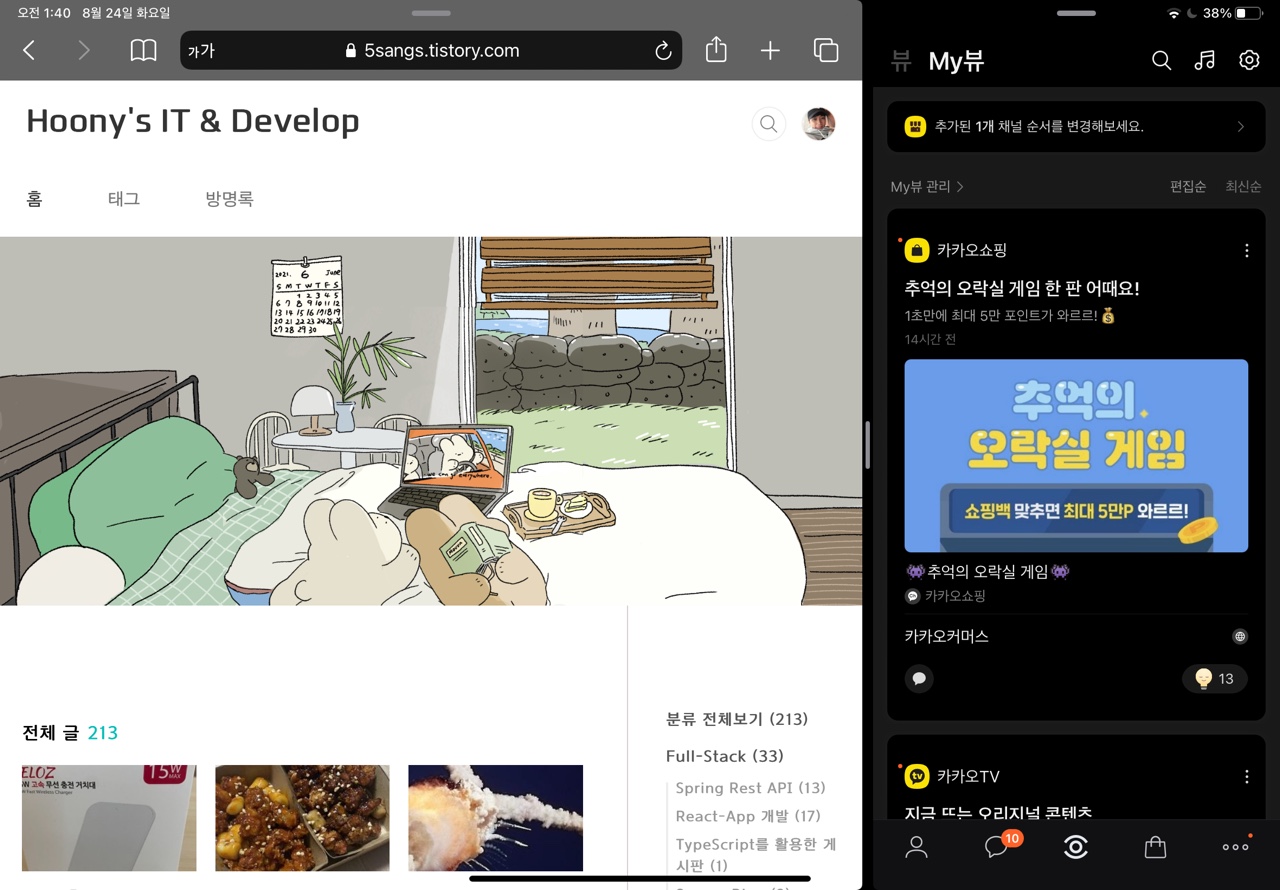Screen dimensions: 1280x890
Task: Open the 👾추억의 오락실 게임👾 caption
Action: (x=987, y=572)
